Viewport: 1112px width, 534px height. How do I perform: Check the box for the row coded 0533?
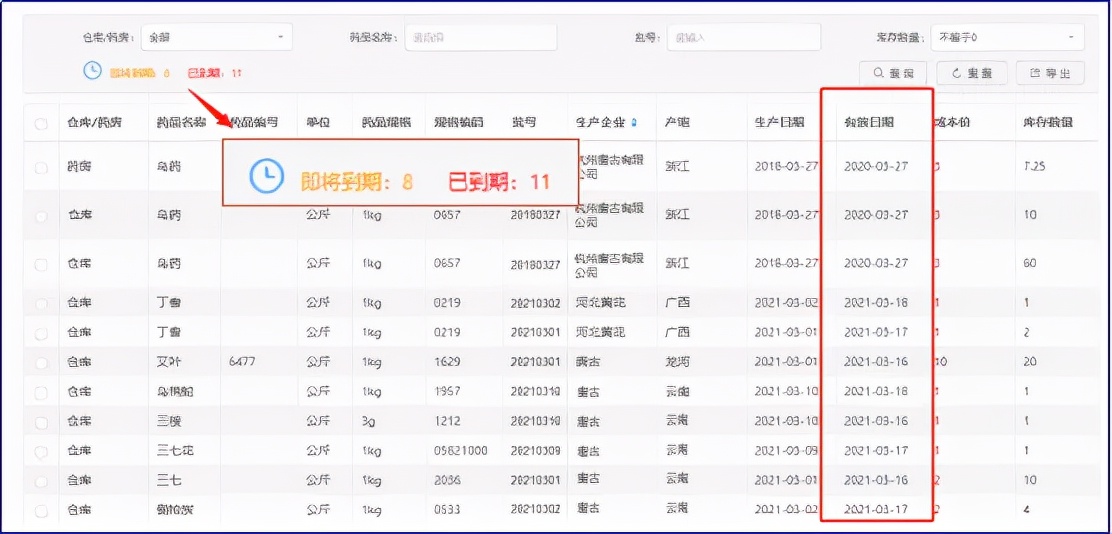41,510
